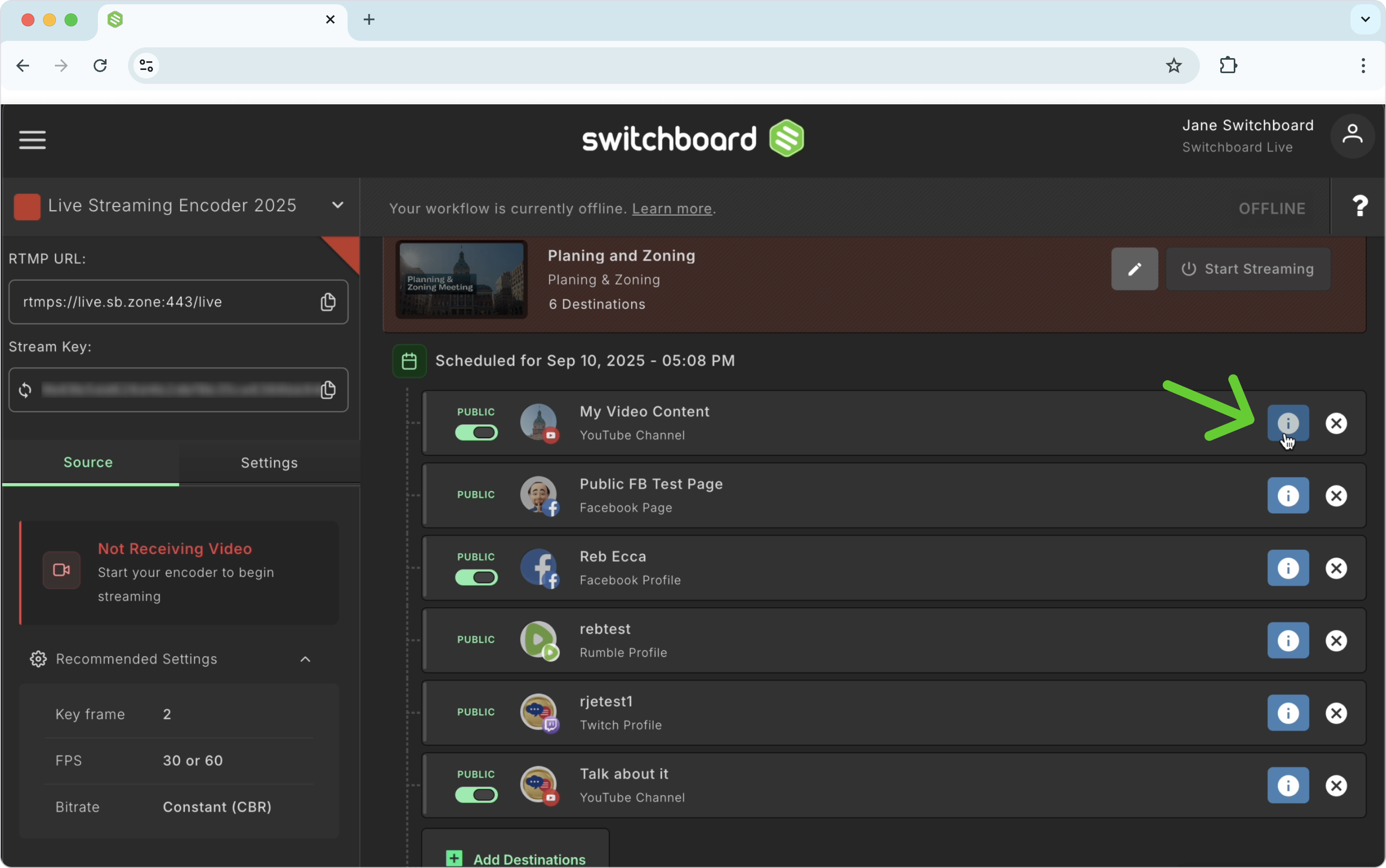Show info for Reb Ecca destination
Viewport: 1386px width, 868px height.
(x=1288, y=568)
